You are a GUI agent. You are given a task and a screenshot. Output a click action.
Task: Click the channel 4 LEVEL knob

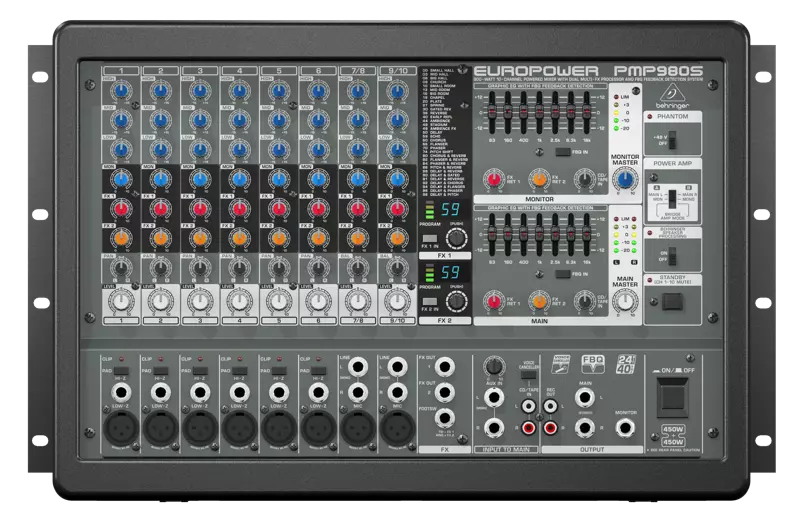(x=239, y=301)
